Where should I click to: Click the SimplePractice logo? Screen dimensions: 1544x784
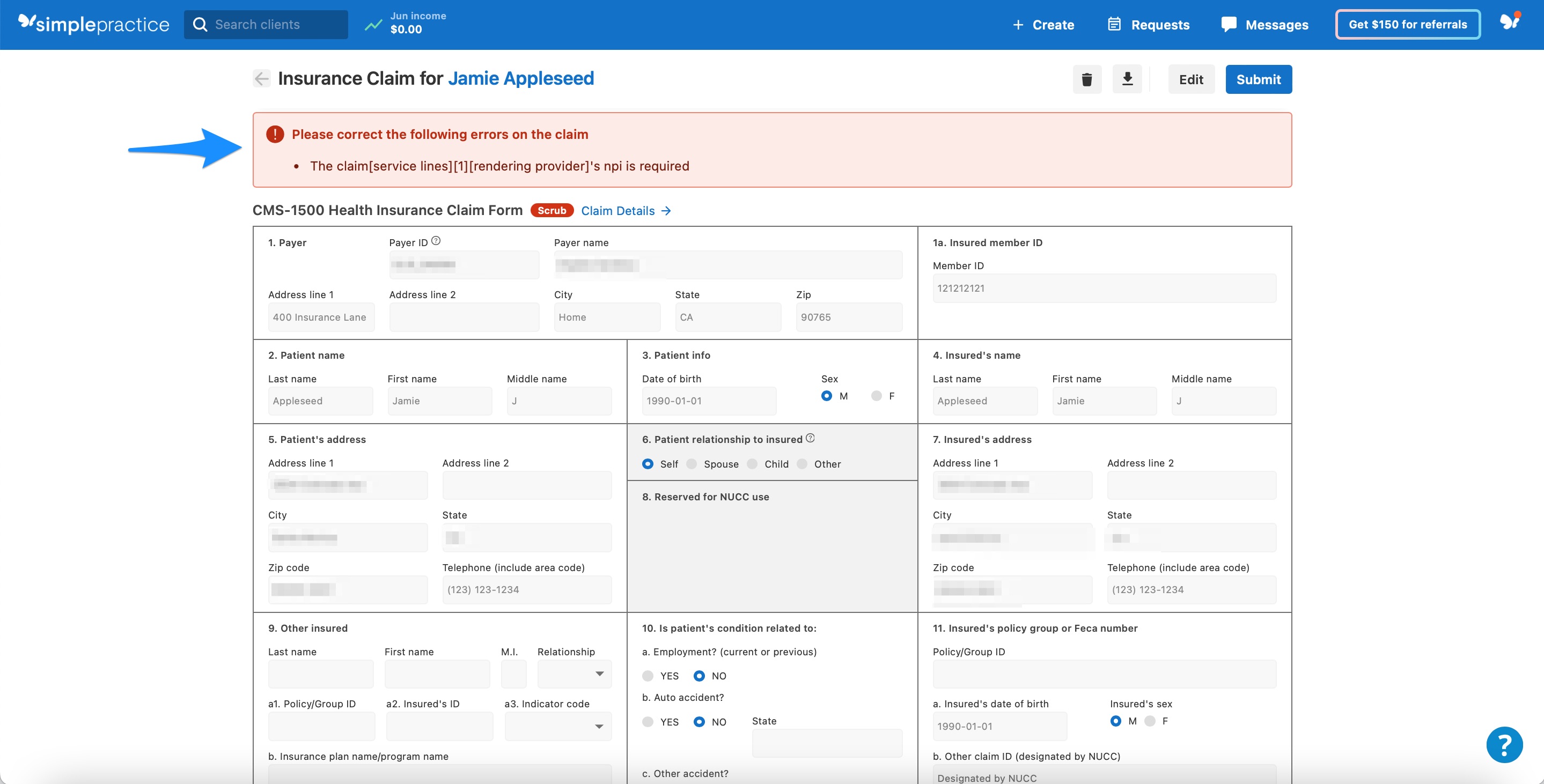click(93, 24)
